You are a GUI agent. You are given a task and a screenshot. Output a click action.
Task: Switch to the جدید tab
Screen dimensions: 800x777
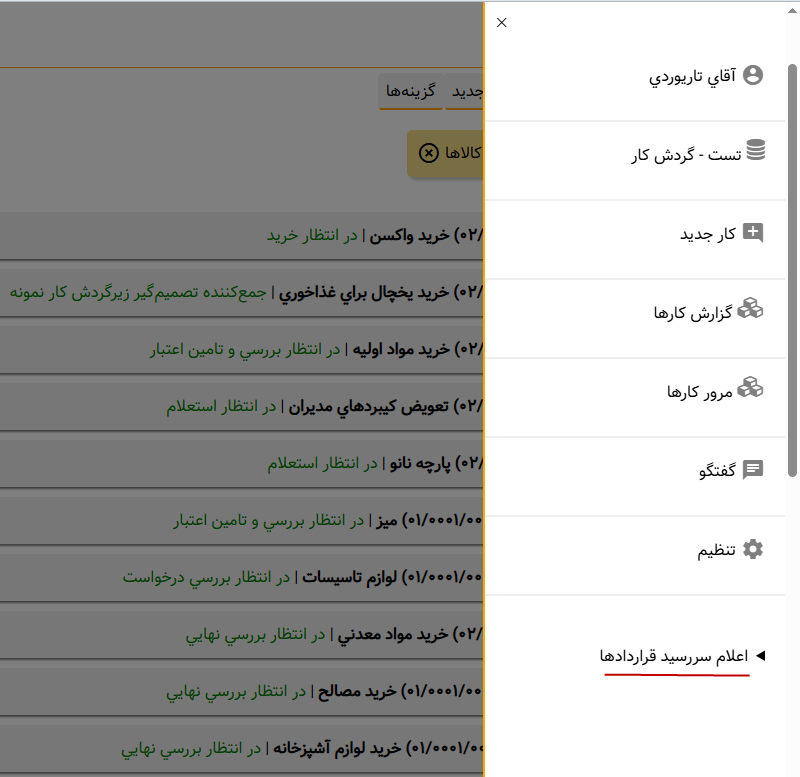[467, 91]
